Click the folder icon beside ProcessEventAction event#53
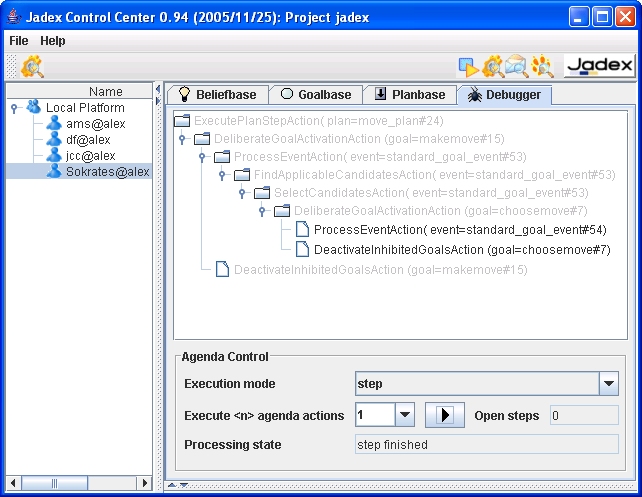The height and width of the screenshot is (497, 642). (x=222, y=157)
